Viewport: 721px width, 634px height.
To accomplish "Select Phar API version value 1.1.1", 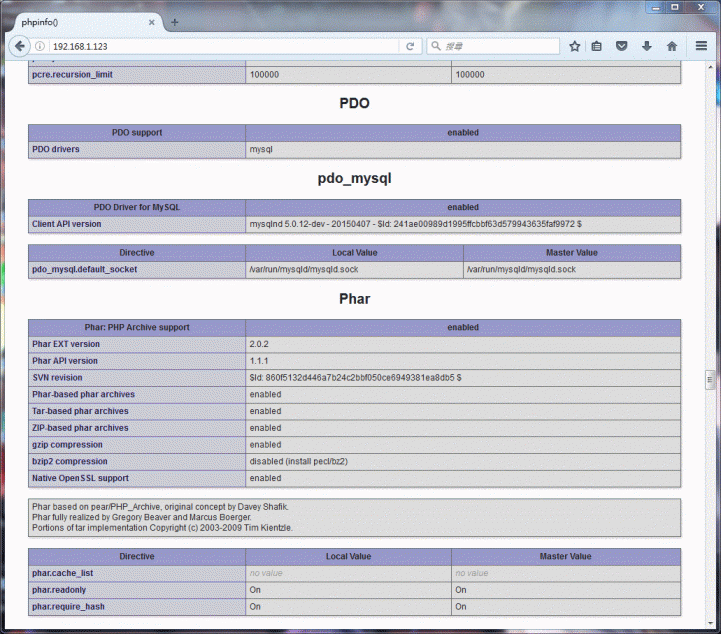I will (259, 361).
